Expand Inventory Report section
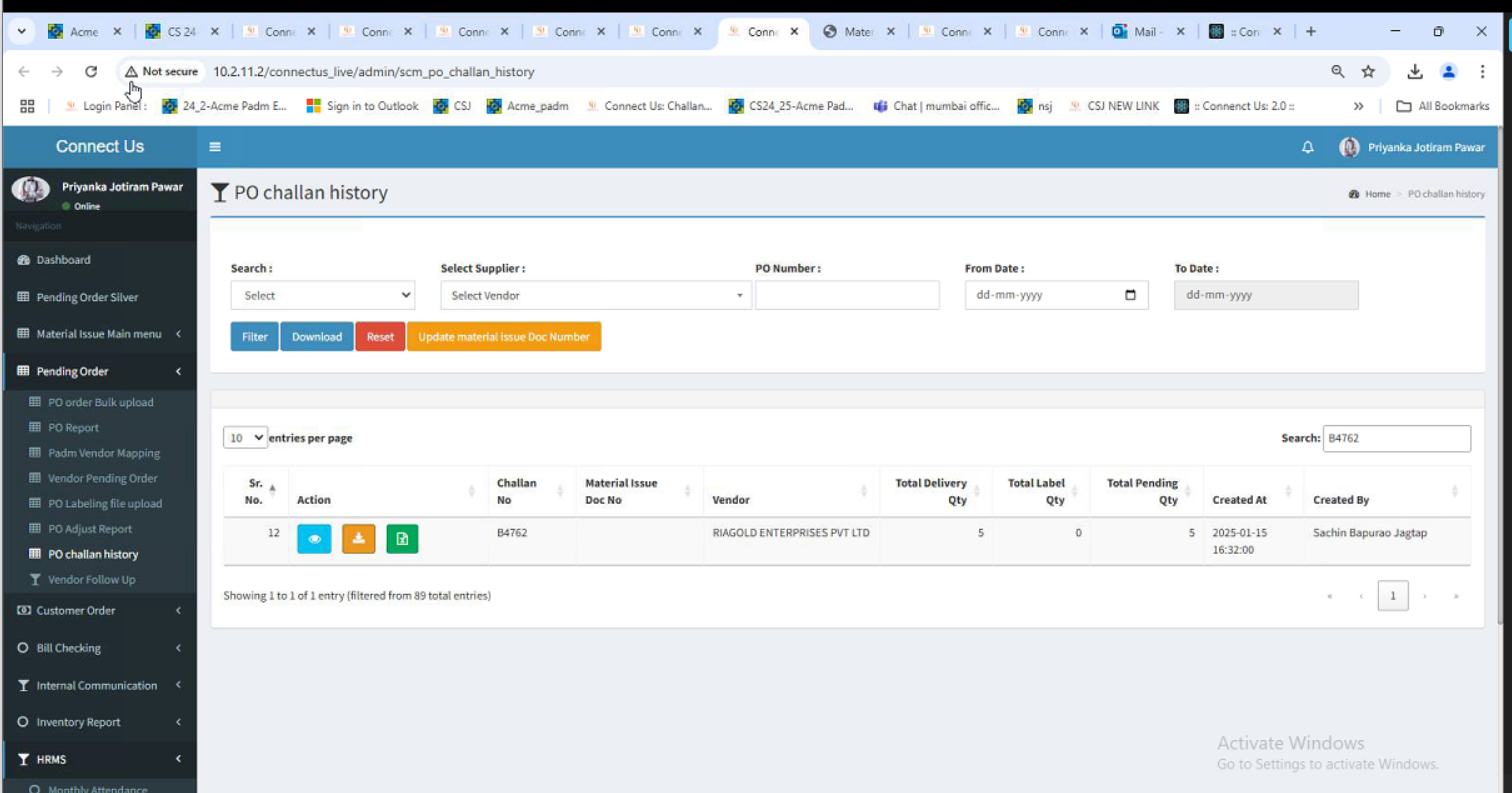 coord(99,722)
